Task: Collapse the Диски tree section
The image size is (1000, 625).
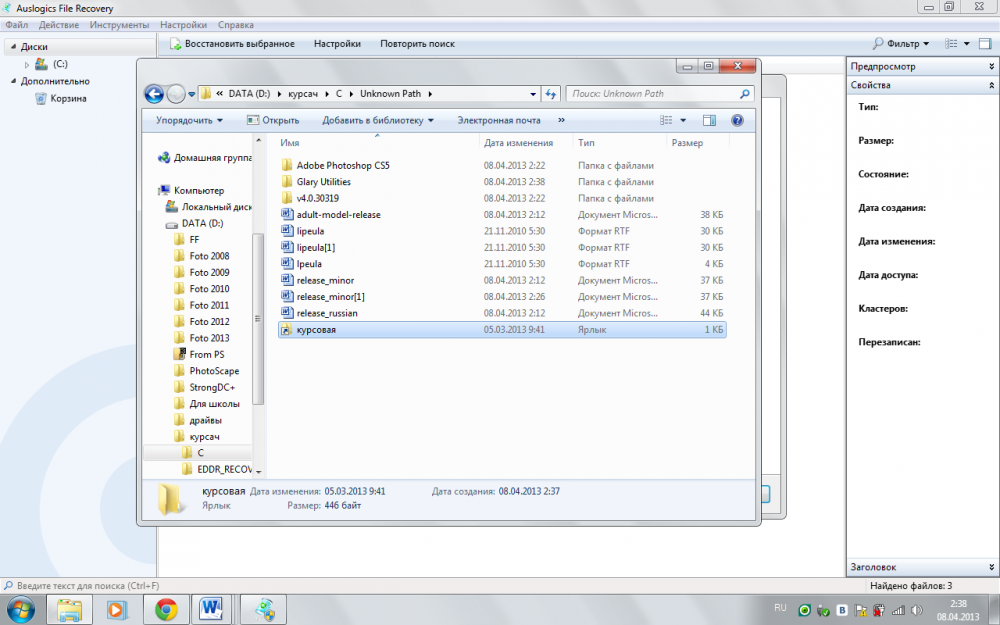Action: point(13,47)
